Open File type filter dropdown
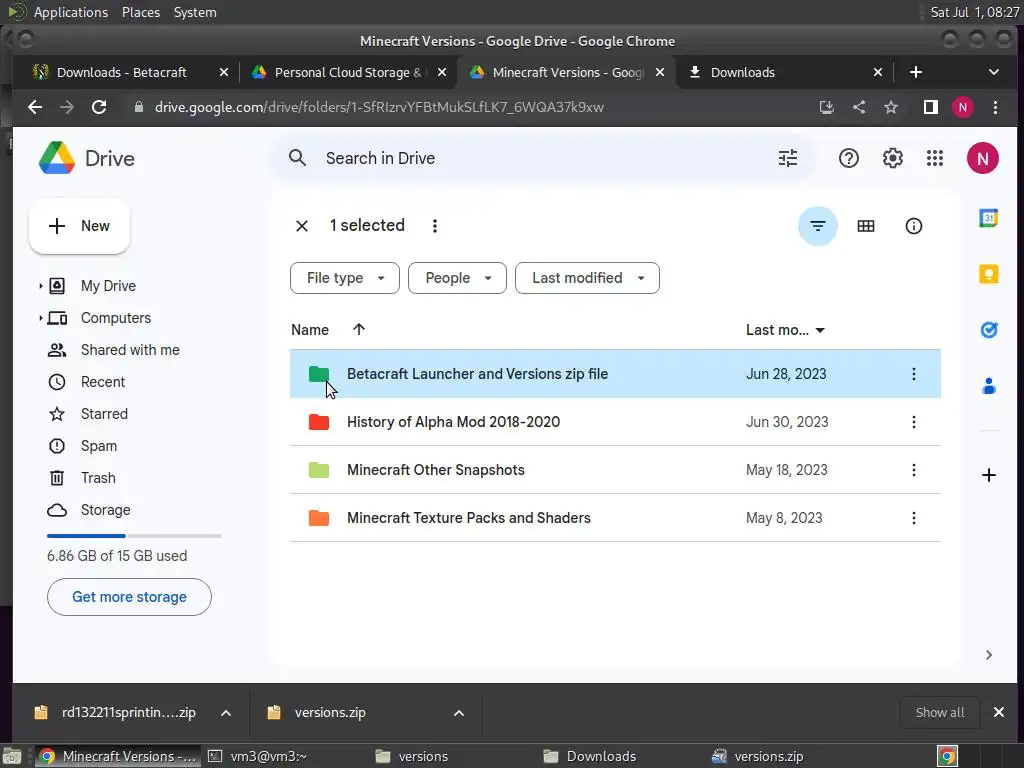Viewport: 1024px width, 768px height. tap(344, 278)
